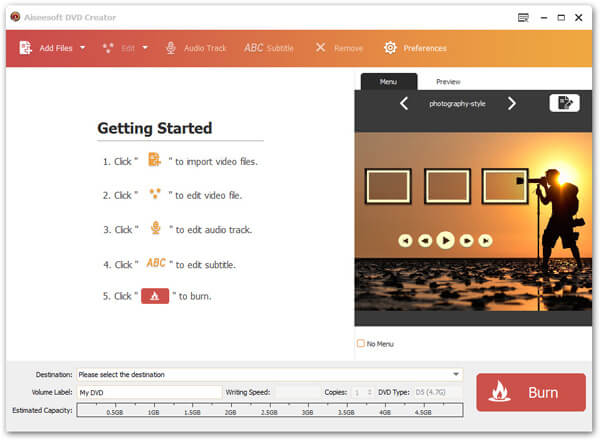
Task: Click the Audio Track microphone icon
Action: click(171, 48)
